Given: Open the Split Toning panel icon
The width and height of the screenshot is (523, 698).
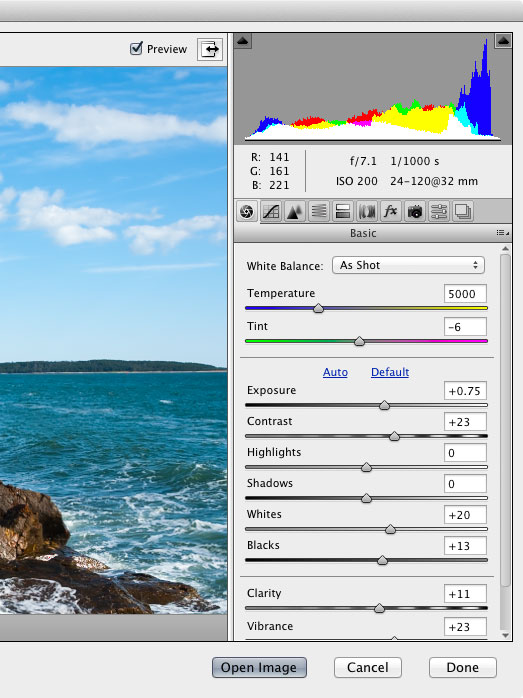Looking at the screenshot, I should (x=343, y=211).
